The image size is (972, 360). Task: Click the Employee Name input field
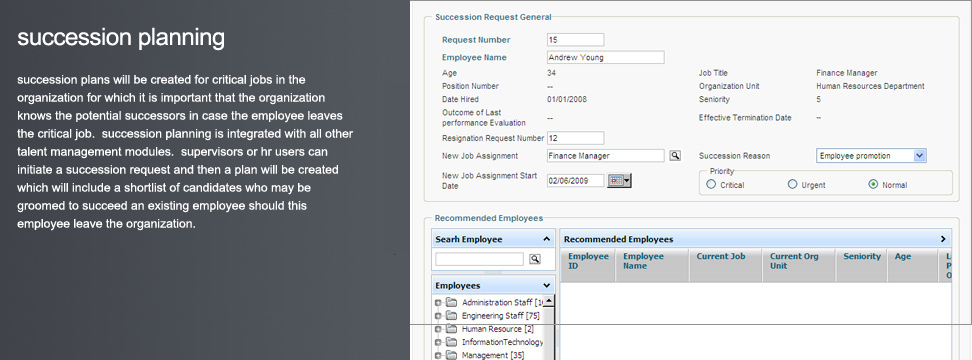point(606,58)
